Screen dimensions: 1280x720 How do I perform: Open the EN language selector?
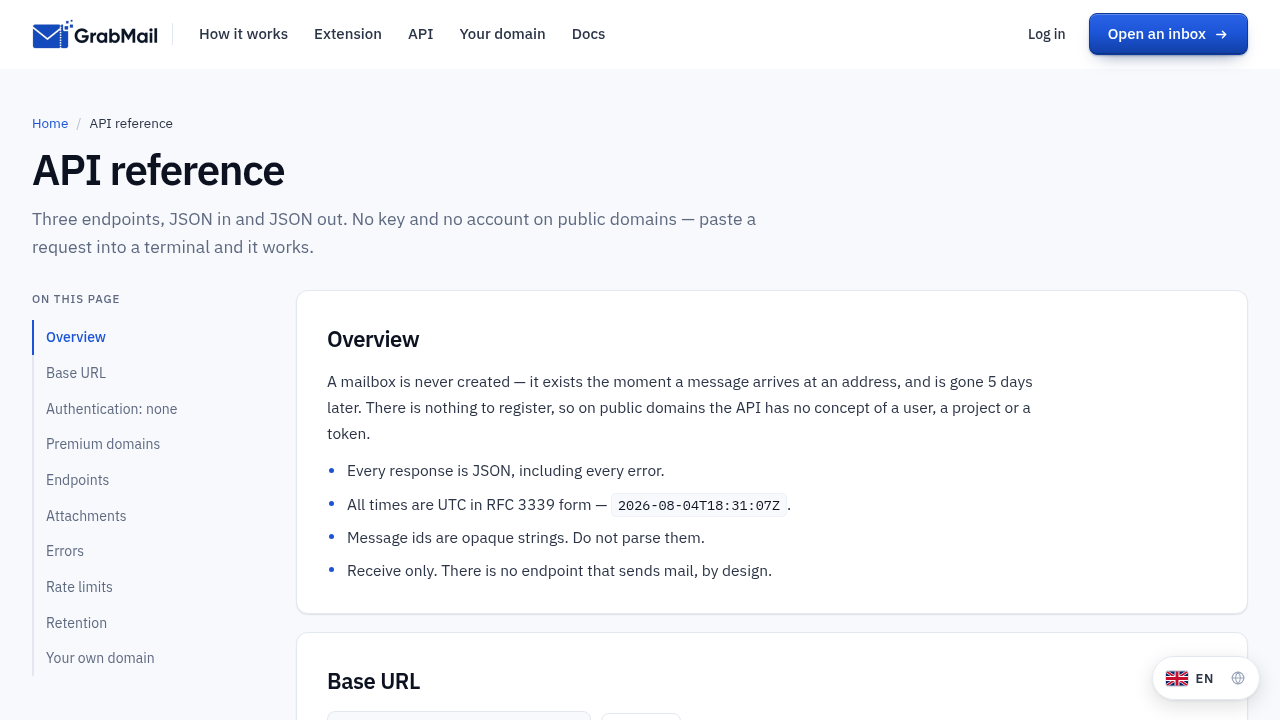click(1205, 678)
